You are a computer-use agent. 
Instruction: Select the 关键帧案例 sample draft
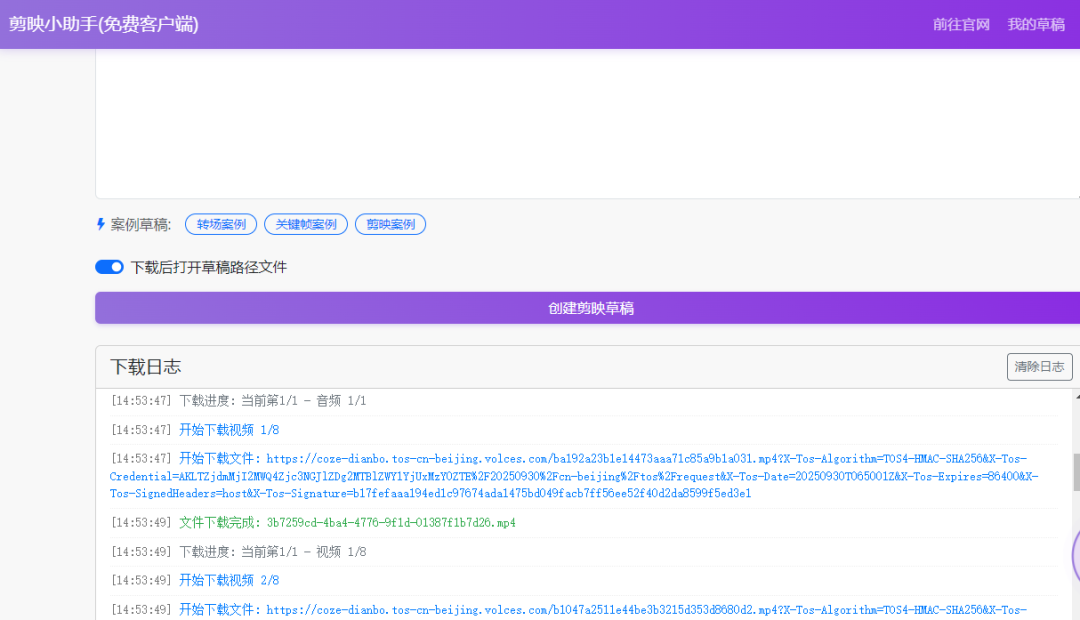306,224
